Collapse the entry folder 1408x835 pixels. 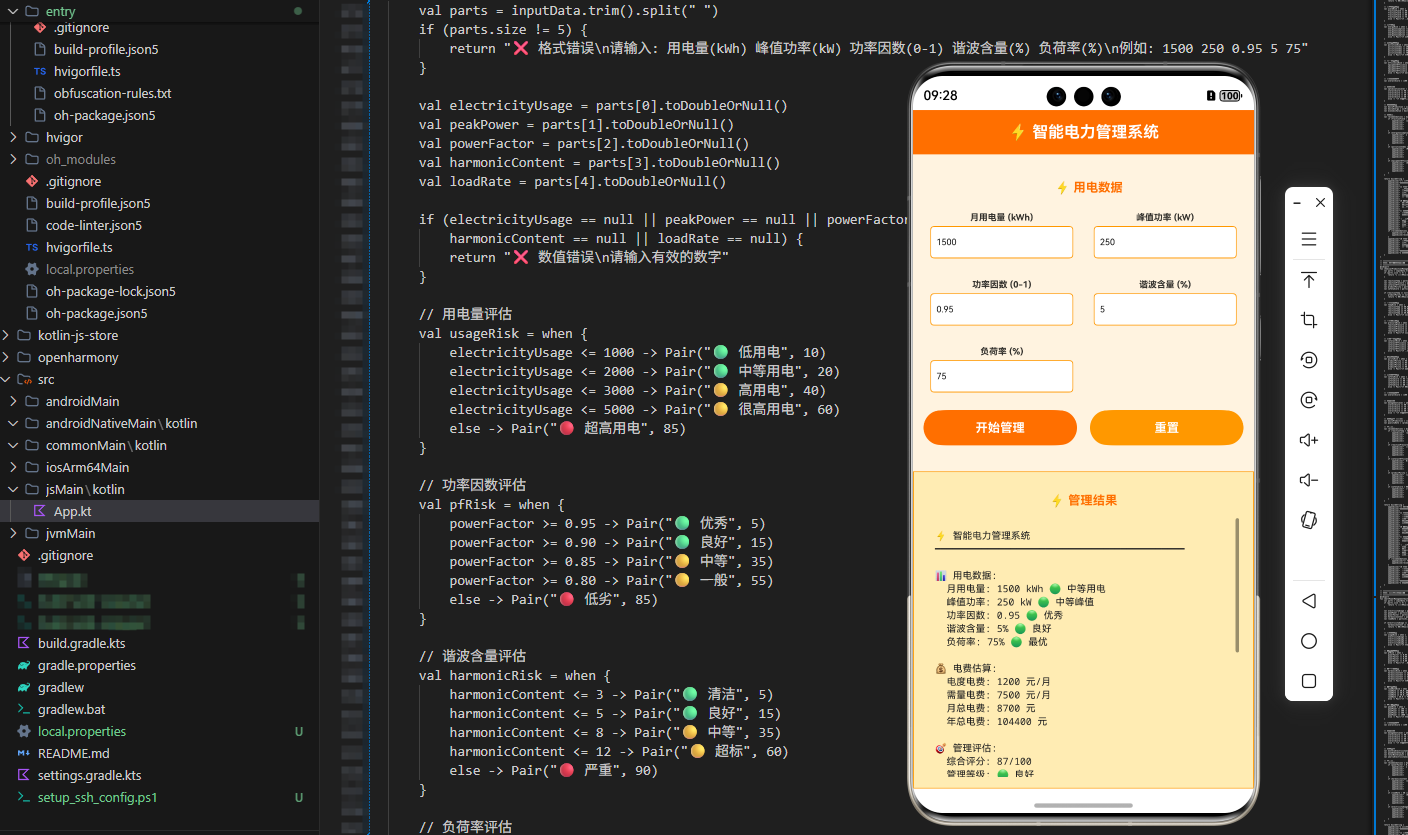click(x=12, y=11)
